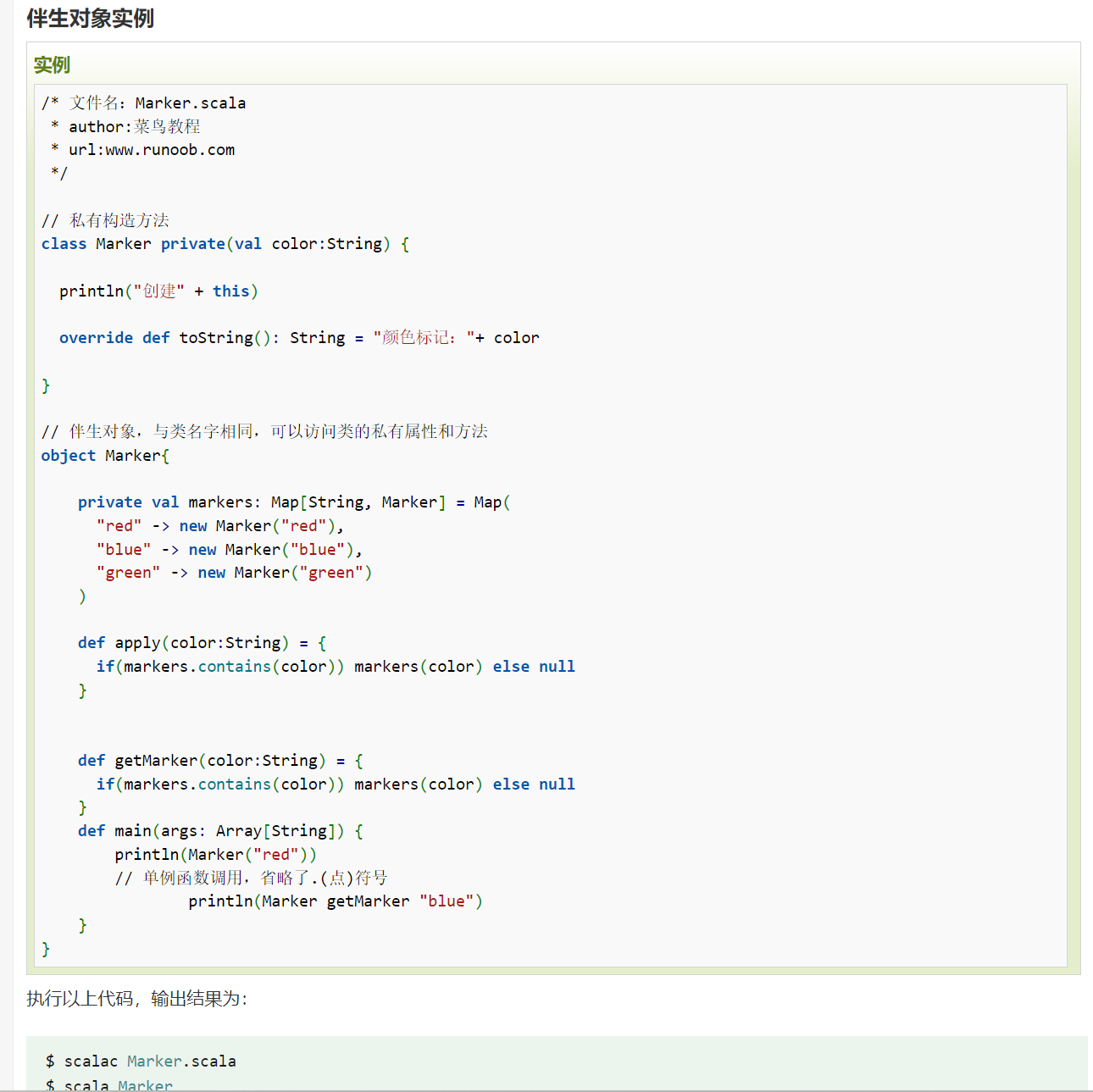This screenshot has height=1092, width=1093.
Task: Click the comment 单例函数调用，省略了.(点)符号
Action: pyautogui.click(x=251, y=878)
